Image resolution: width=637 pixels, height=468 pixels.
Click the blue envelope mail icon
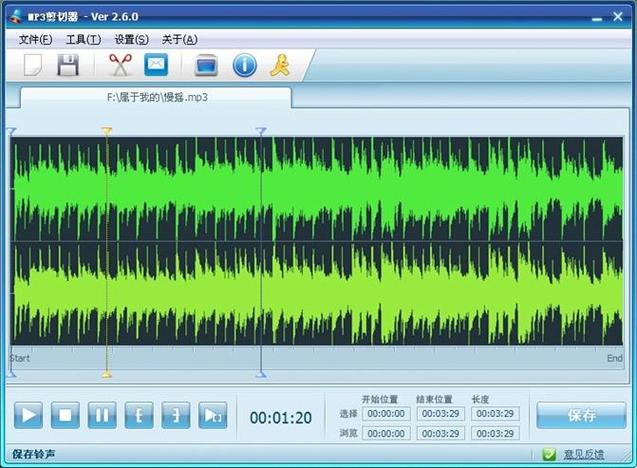tap(156, 65)
